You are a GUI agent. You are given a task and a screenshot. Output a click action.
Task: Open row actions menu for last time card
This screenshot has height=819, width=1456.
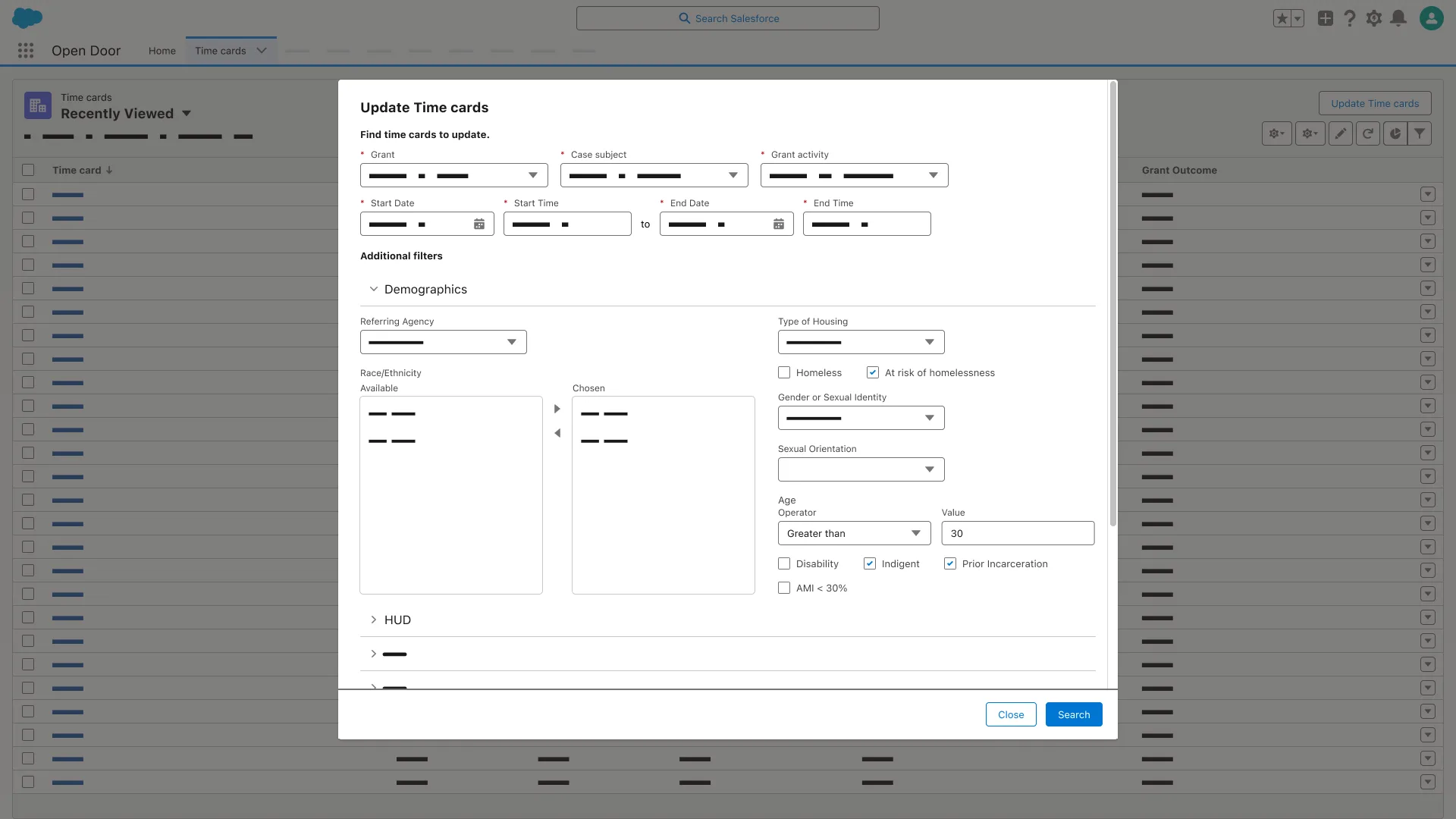(x=1428, y=781)
